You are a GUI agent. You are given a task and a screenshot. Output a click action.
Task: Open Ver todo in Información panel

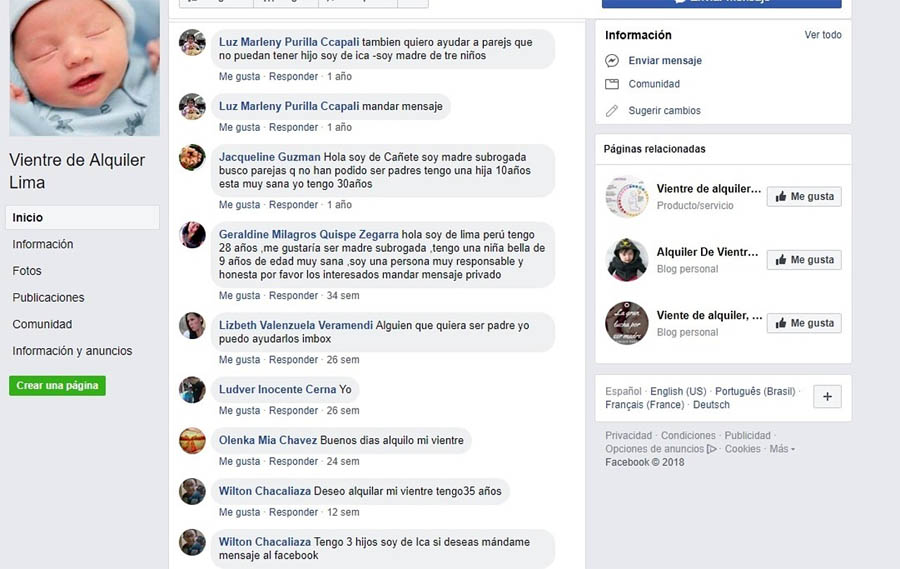823,34
